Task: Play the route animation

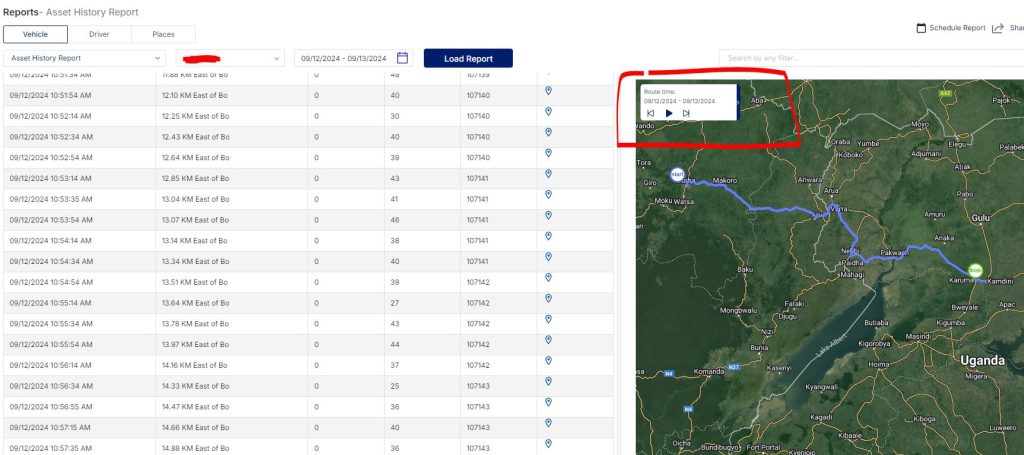Action: (x=669, y=113)
